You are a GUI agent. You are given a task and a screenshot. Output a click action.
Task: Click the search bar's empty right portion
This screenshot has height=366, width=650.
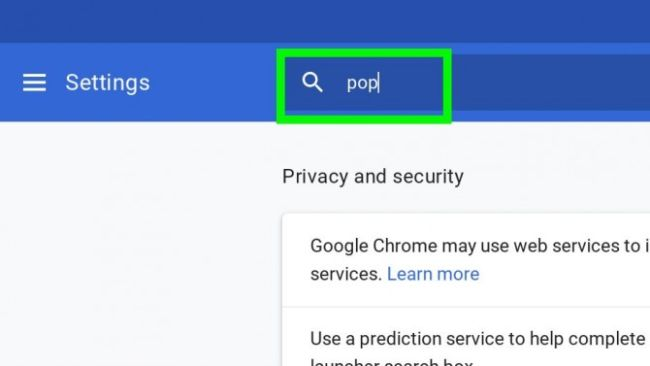547,83
